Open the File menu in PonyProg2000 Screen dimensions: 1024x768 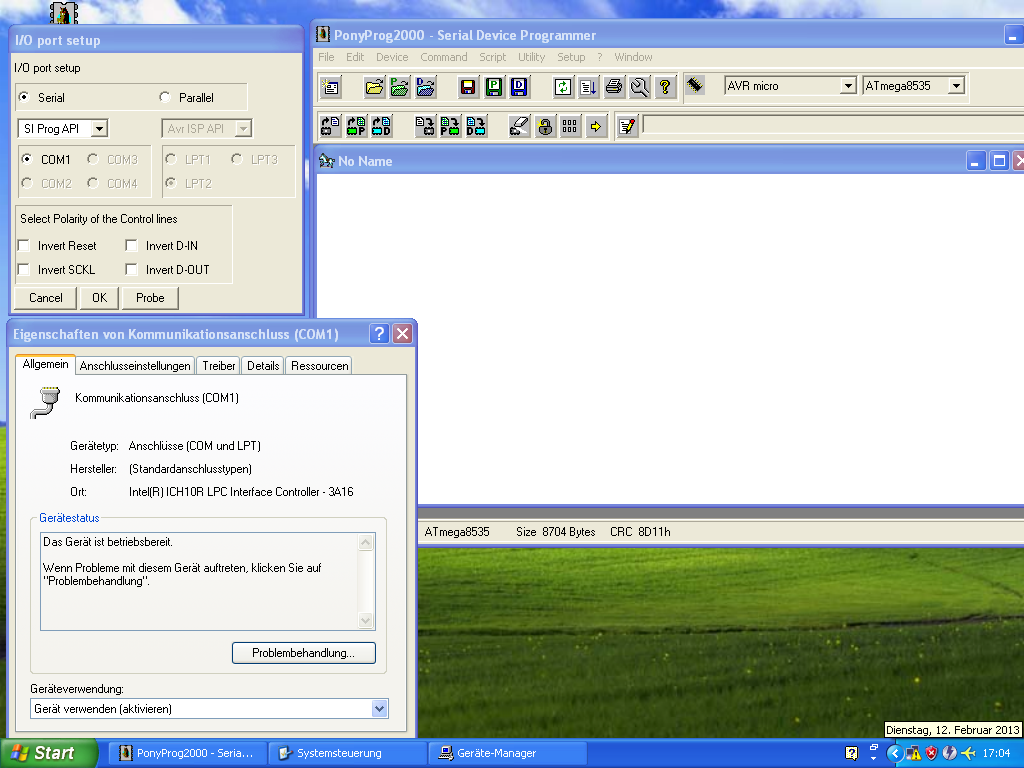pyautogui.click(x=327, y=57)
